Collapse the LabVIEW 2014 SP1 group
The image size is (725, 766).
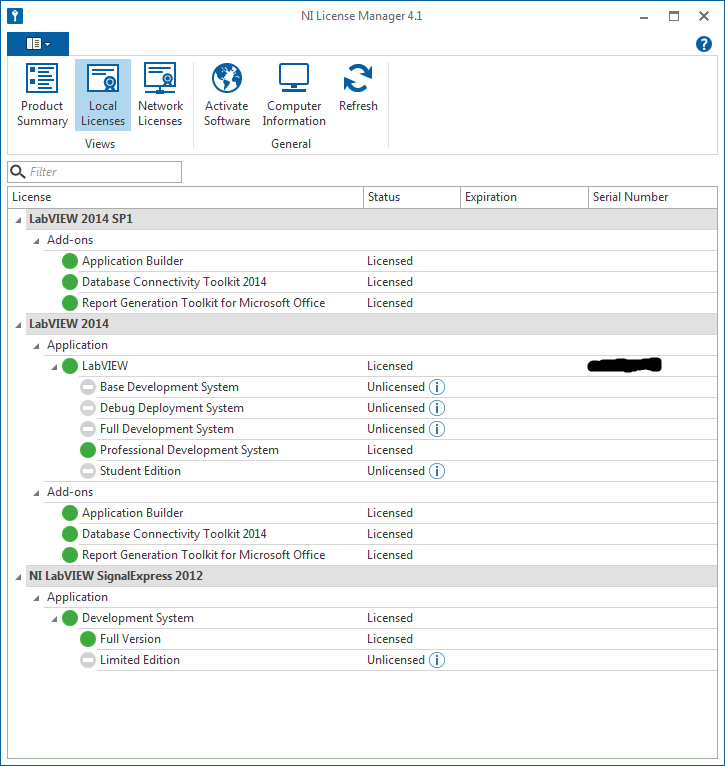[19, 220]
